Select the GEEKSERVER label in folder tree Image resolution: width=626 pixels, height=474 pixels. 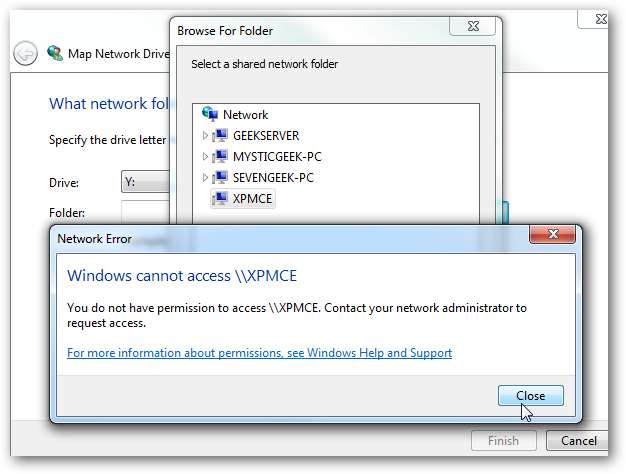(266, 135)
